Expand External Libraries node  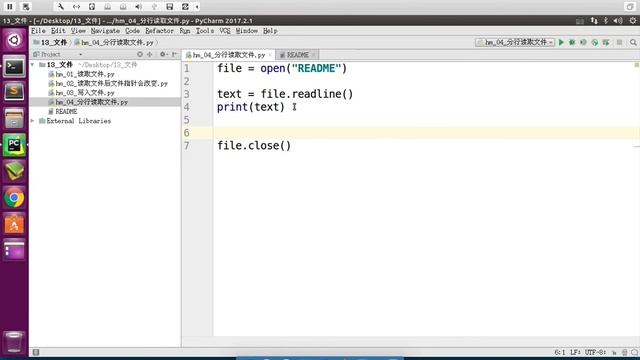[x=33, y=121]
